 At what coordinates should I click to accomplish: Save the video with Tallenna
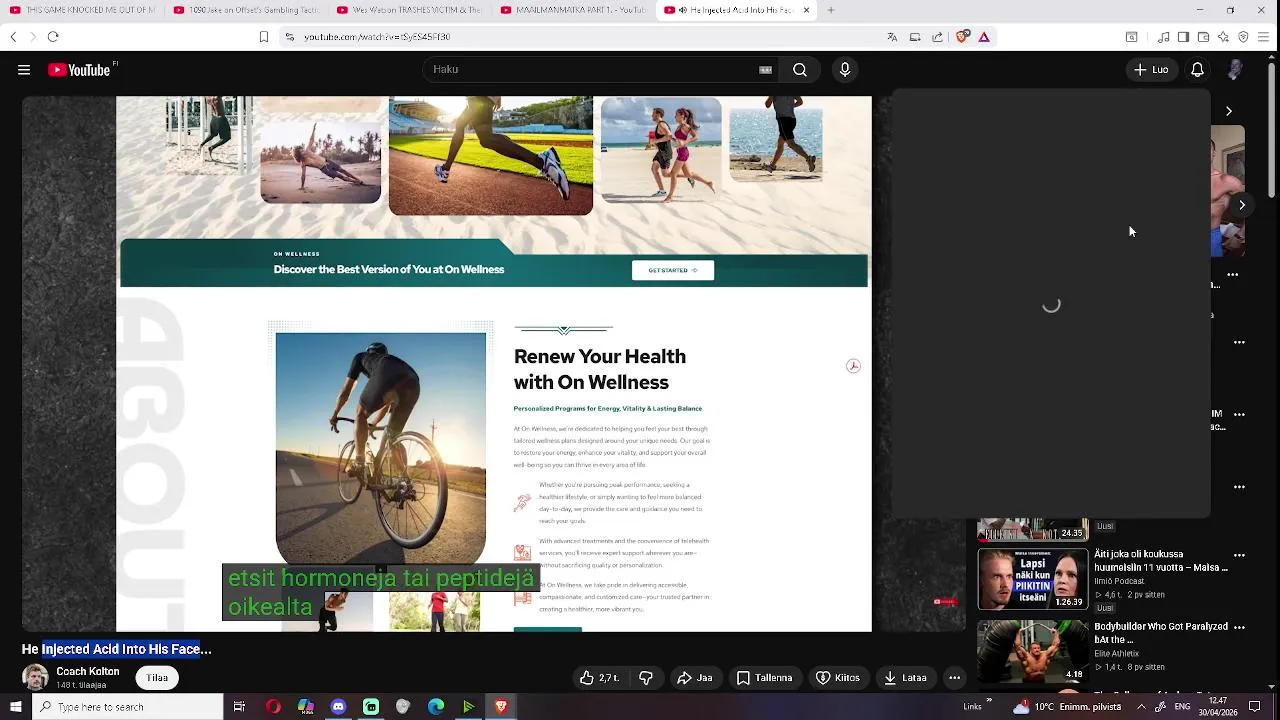tap(764, 678)
